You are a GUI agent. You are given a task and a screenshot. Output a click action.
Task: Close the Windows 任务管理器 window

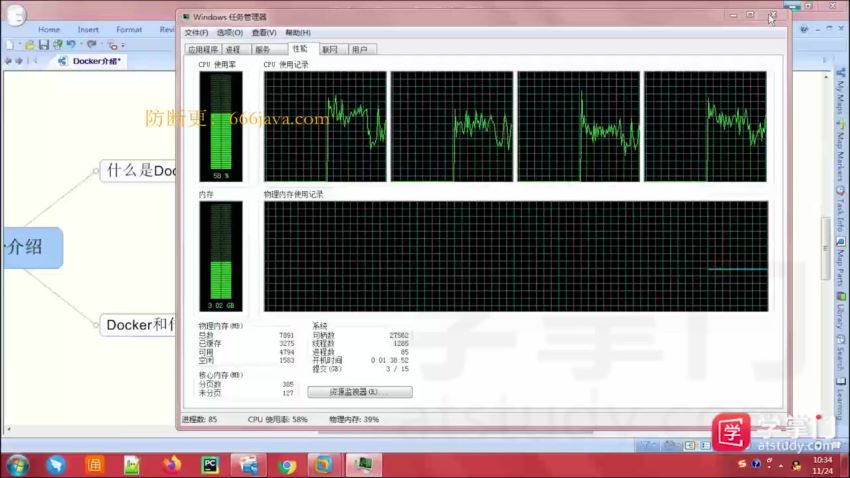(x=774, y=15)
